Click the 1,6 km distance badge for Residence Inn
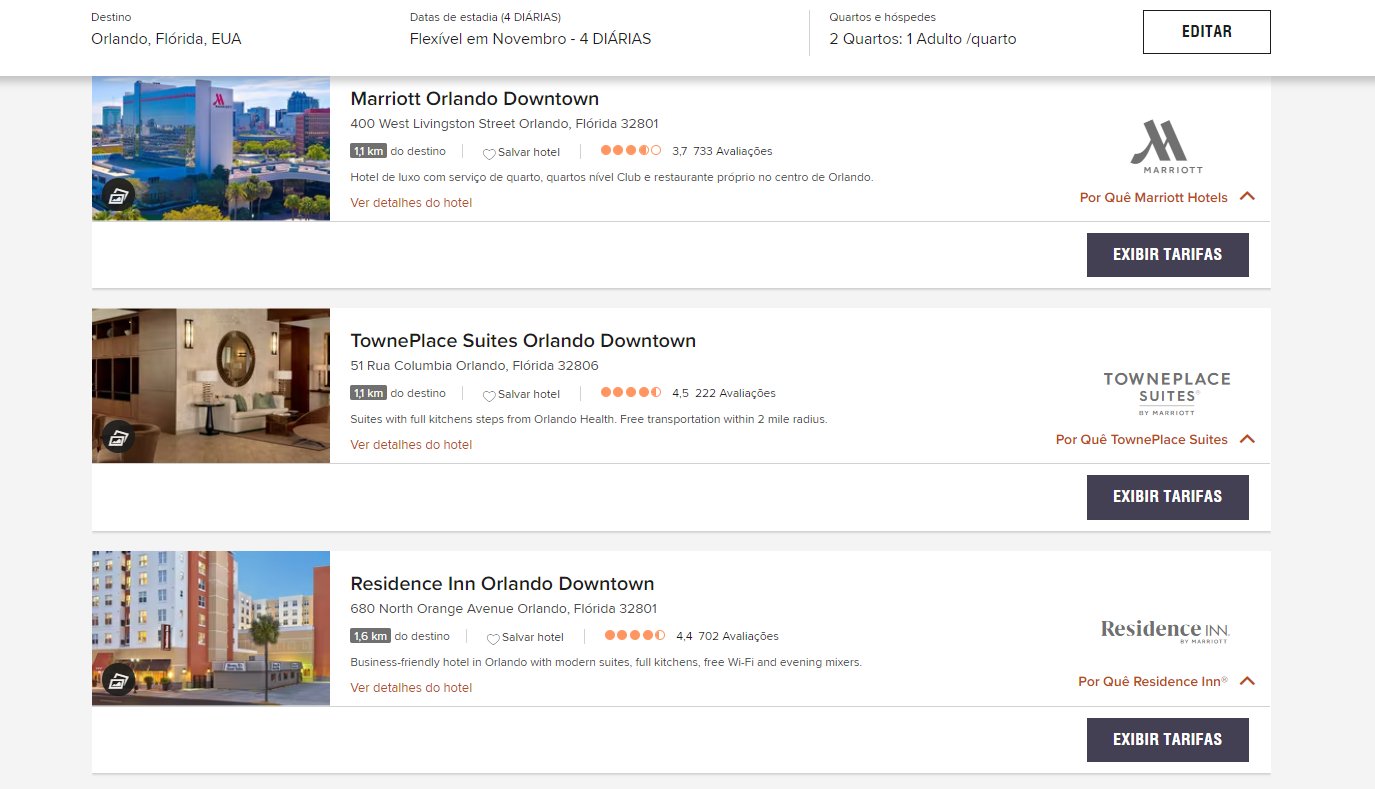Screen dimensions: 1375x789 tap(370, 636)
